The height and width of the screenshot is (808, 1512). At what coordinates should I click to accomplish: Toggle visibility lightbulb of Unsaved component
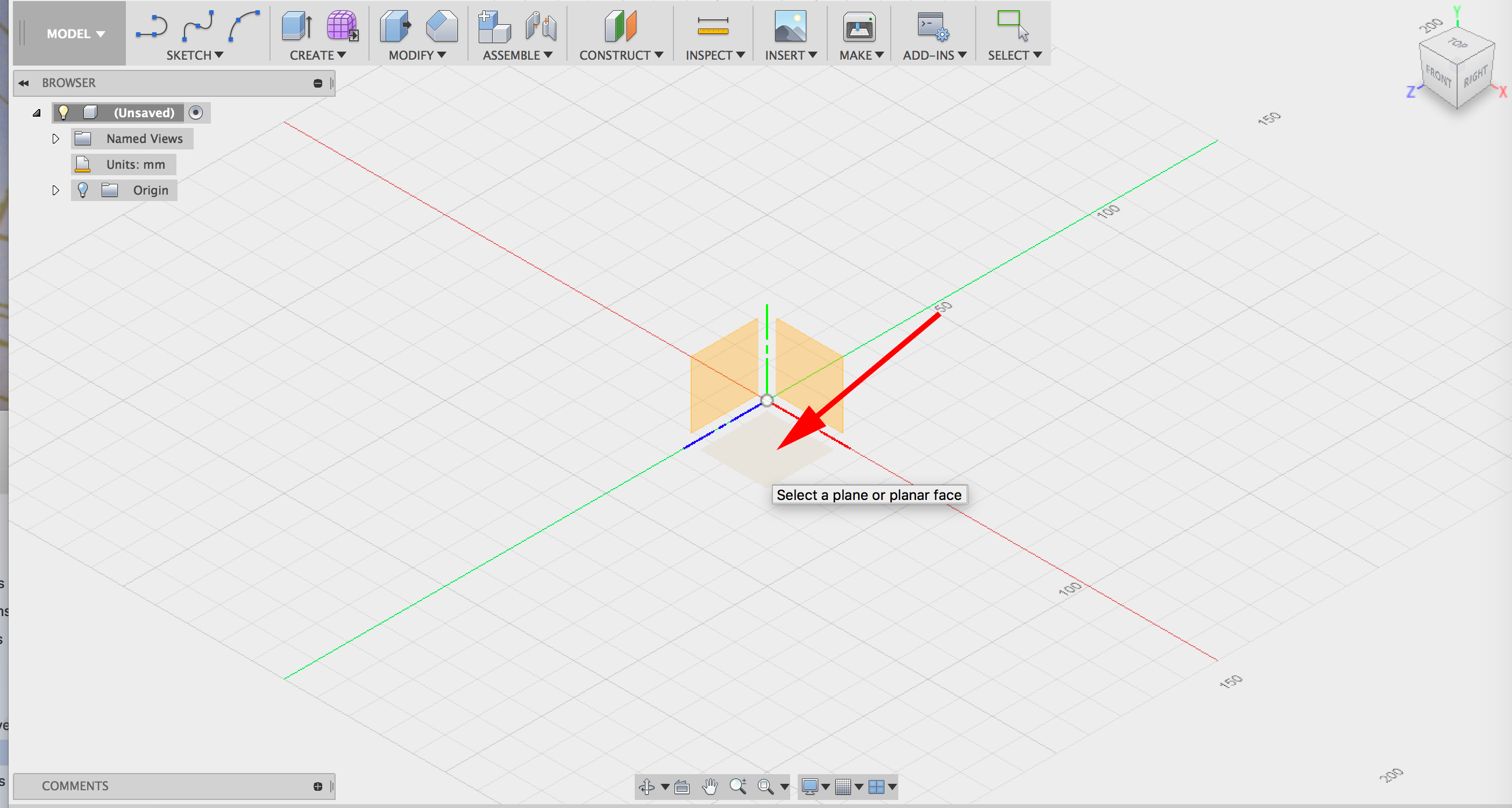63,112
